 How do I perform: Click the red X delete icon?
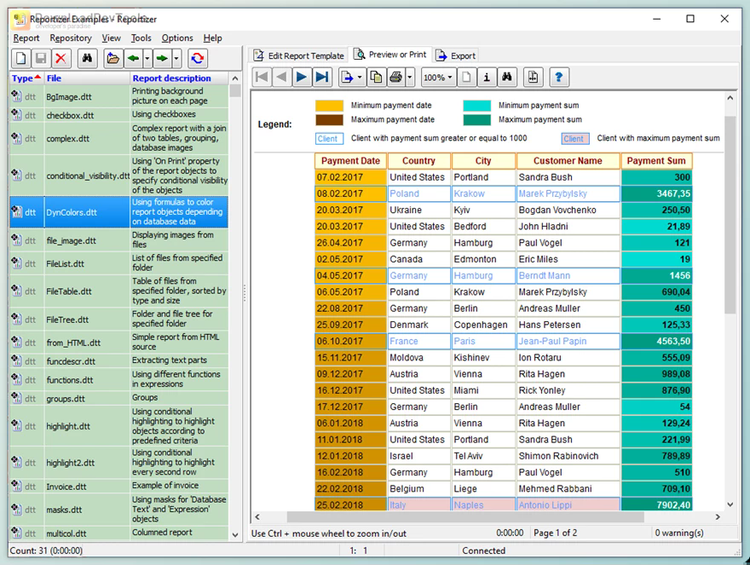61,59
